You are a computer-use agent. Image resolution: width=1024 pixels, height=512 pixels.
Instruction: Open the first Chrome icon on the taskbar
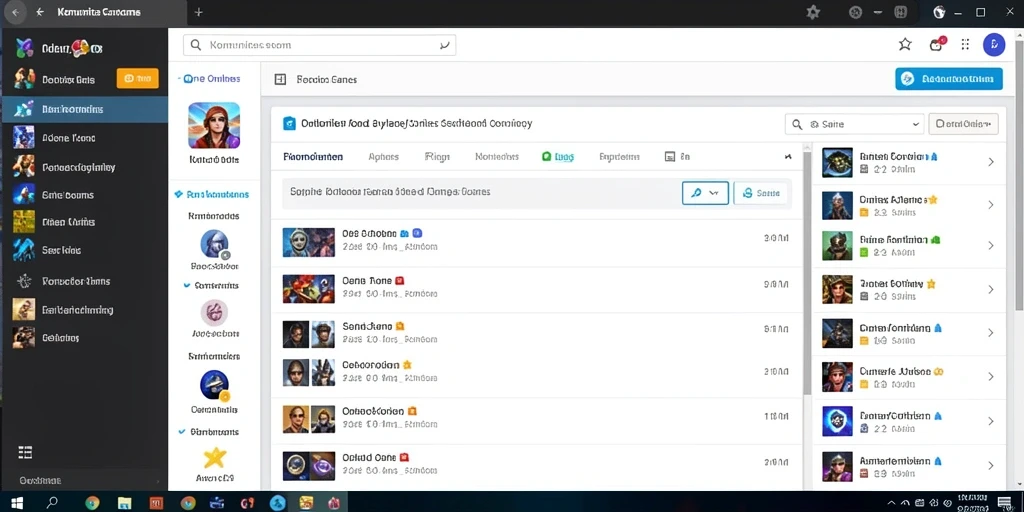click(92, 503)
